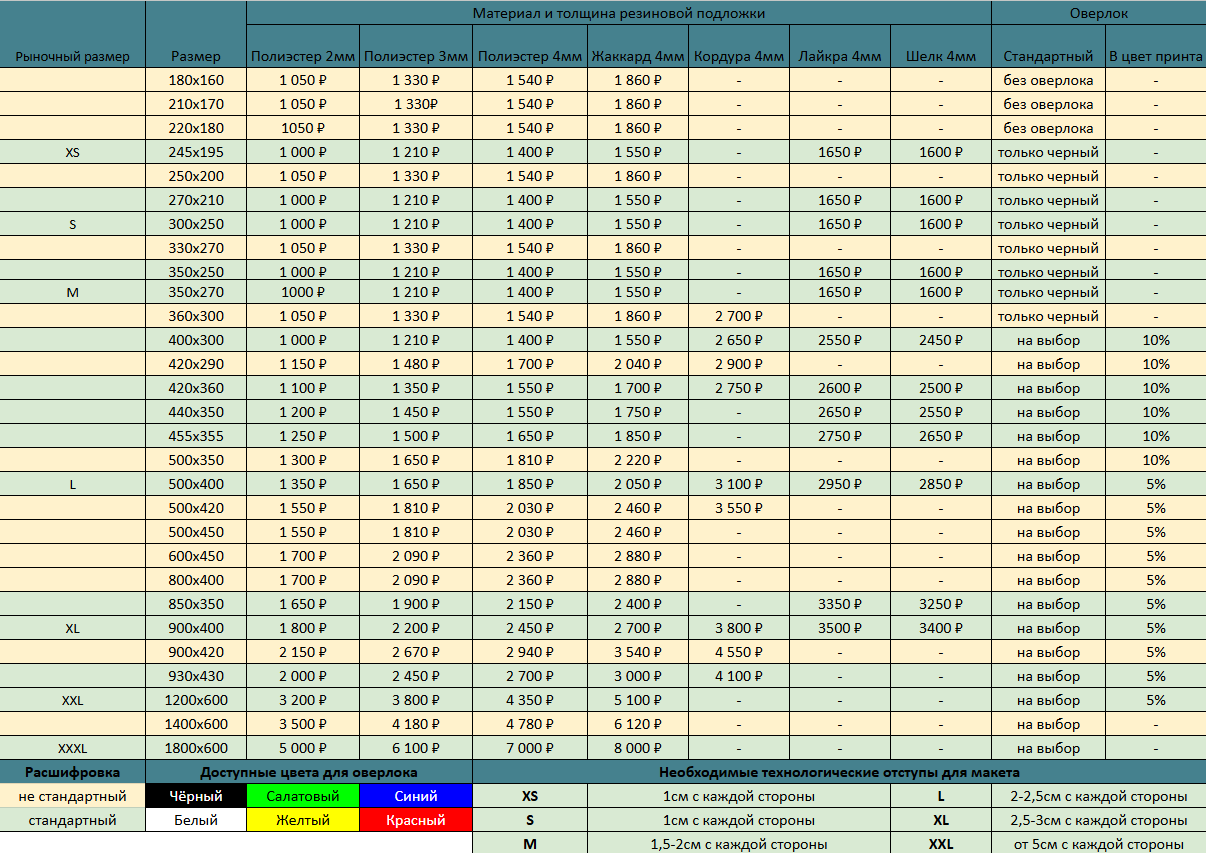Select the Оверлок group header
Viewport: 1206px width, 853px height.
pos(1098,13)
